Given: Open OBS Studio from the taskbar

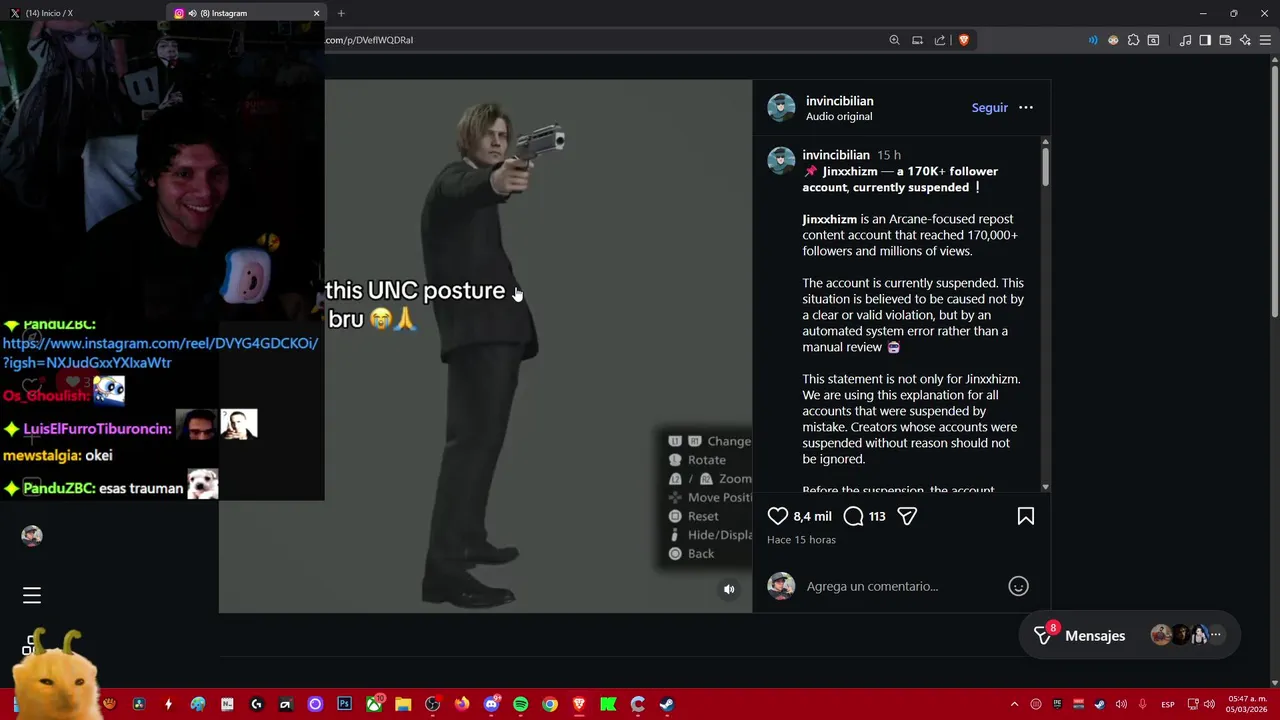Looking at the screenshot, I should tap(432, 704).
